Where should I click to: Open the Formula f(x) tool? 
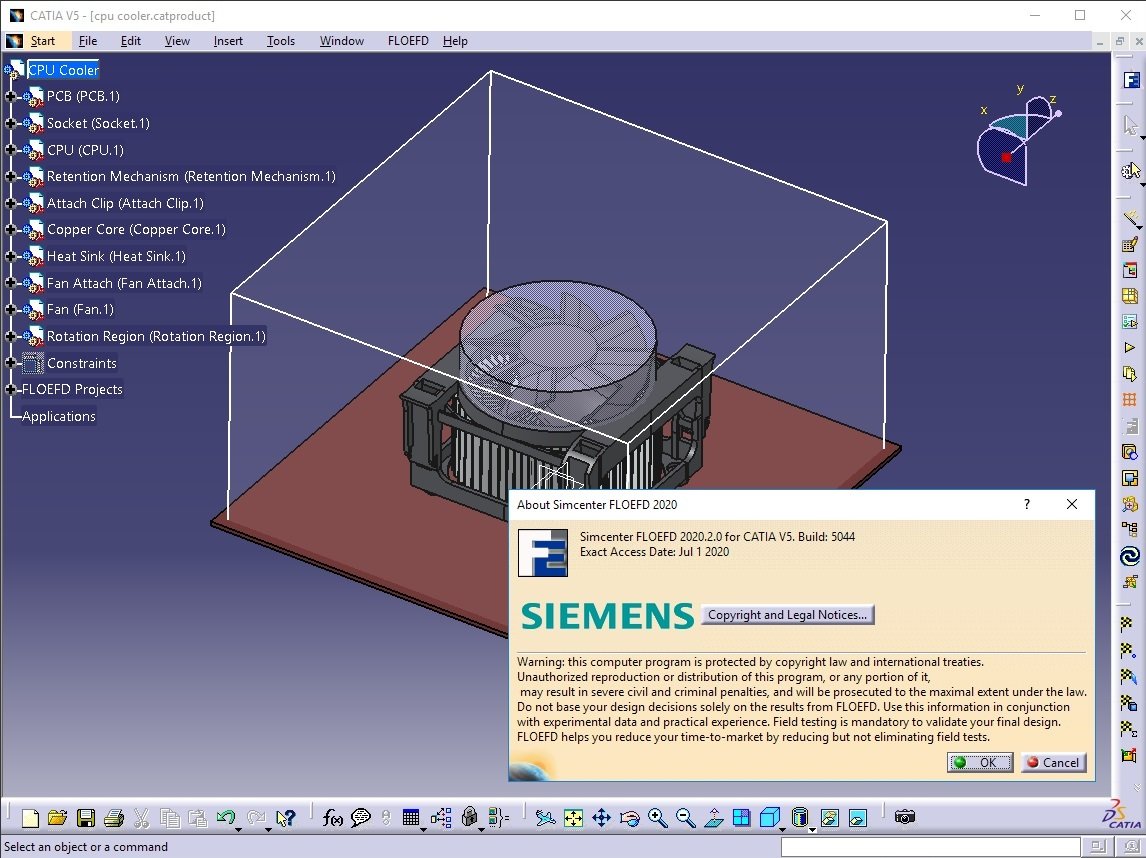point(333,818)
